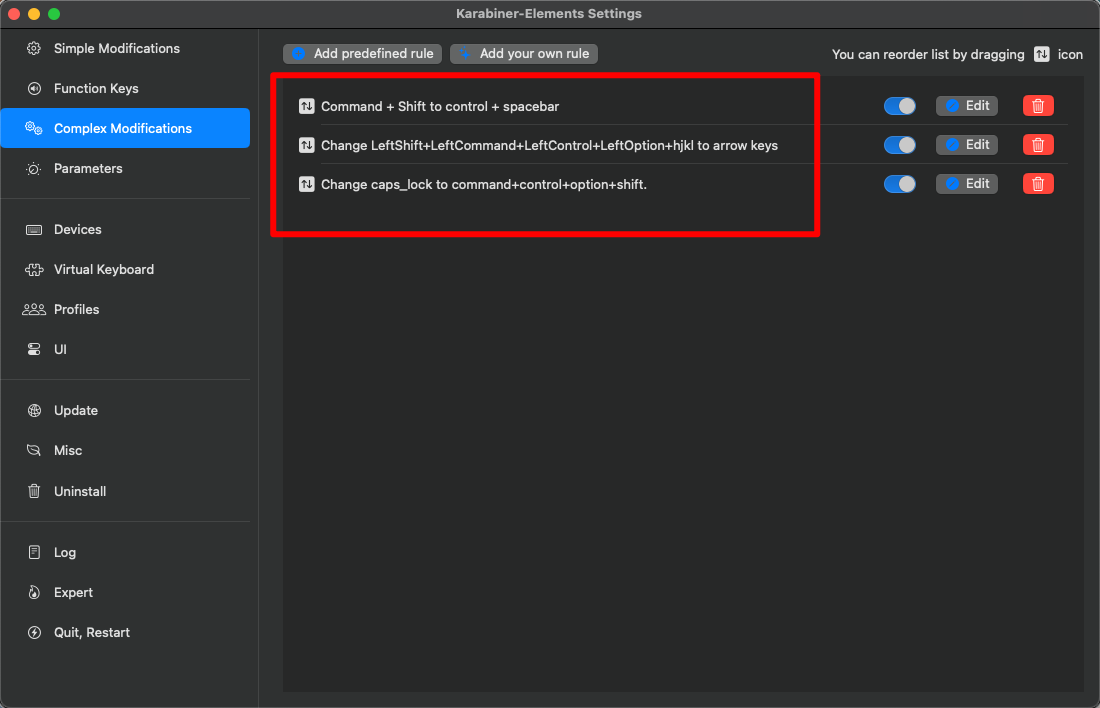The width and height of the screenshot is (1100, 708).
Task: Open Simple Modifications in the sidebar
Action: click(125, 48)
